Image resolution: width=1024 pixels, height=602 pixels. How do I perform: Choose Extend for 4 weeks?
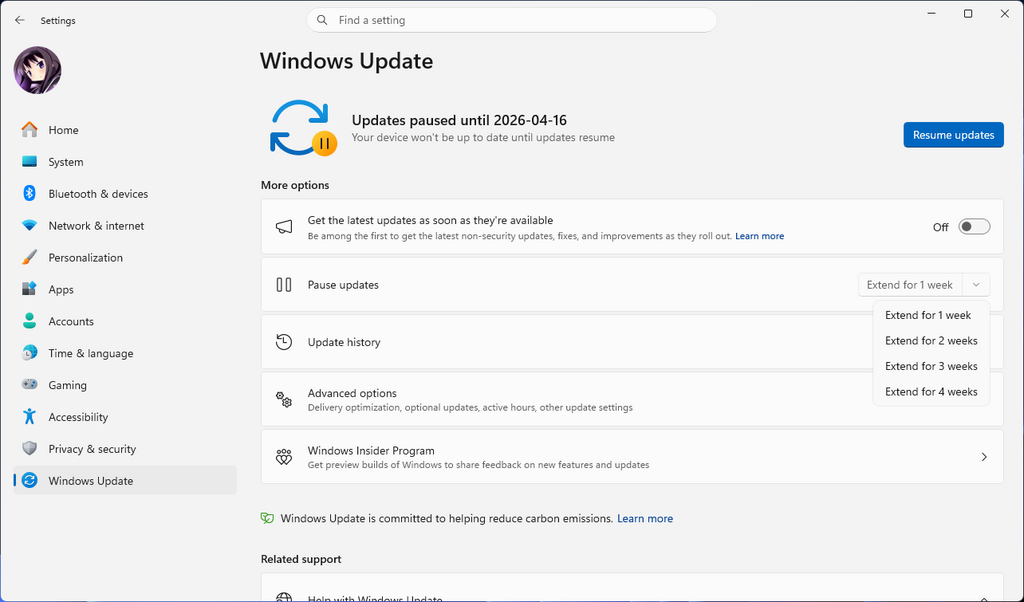click(931, 391)
